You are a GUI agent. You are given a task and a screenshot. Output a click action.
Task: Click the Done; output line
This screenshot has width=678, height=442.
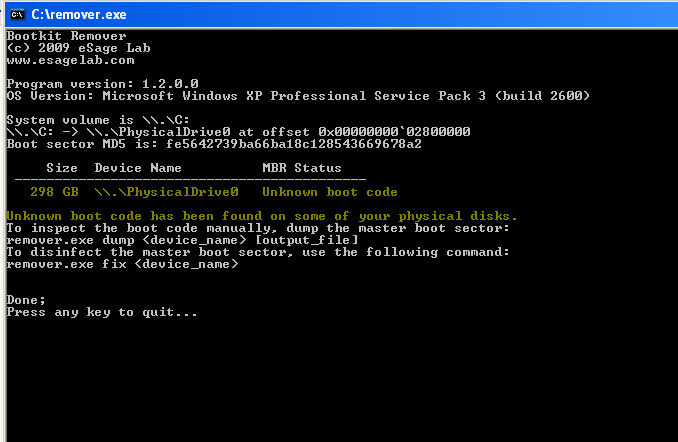pos(26,300)
